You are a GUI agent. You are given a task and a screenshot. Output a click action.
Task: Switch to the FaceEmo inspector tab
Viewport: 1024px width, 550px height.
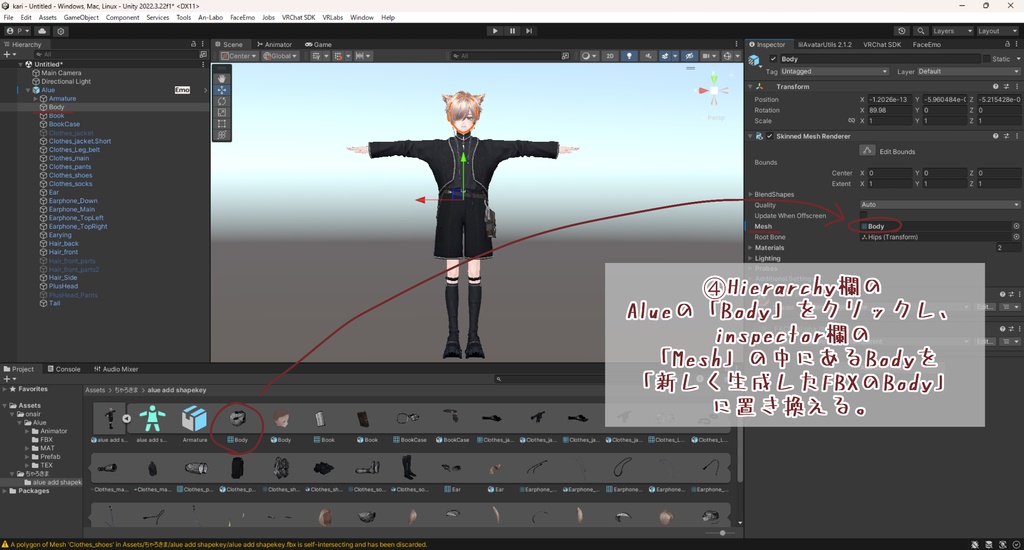coord(927,44)
